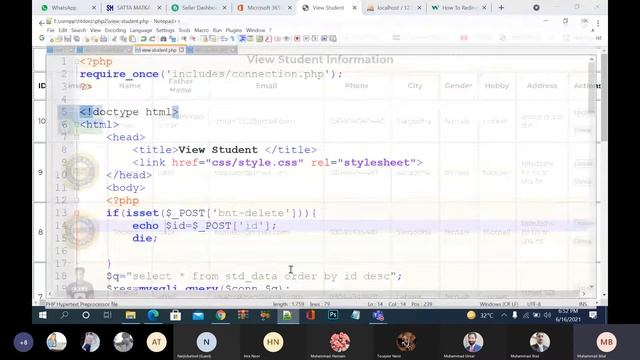This screenshot has height=360, width=640.
Task: Click the 'INS' status bar indicator
Action: coord(582,304)
